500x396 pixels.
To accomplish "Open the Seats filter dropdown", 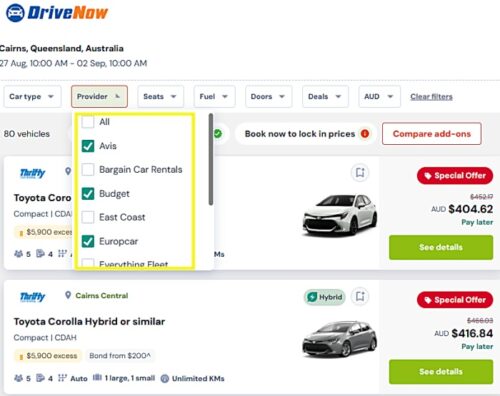I will coord(160,97).
